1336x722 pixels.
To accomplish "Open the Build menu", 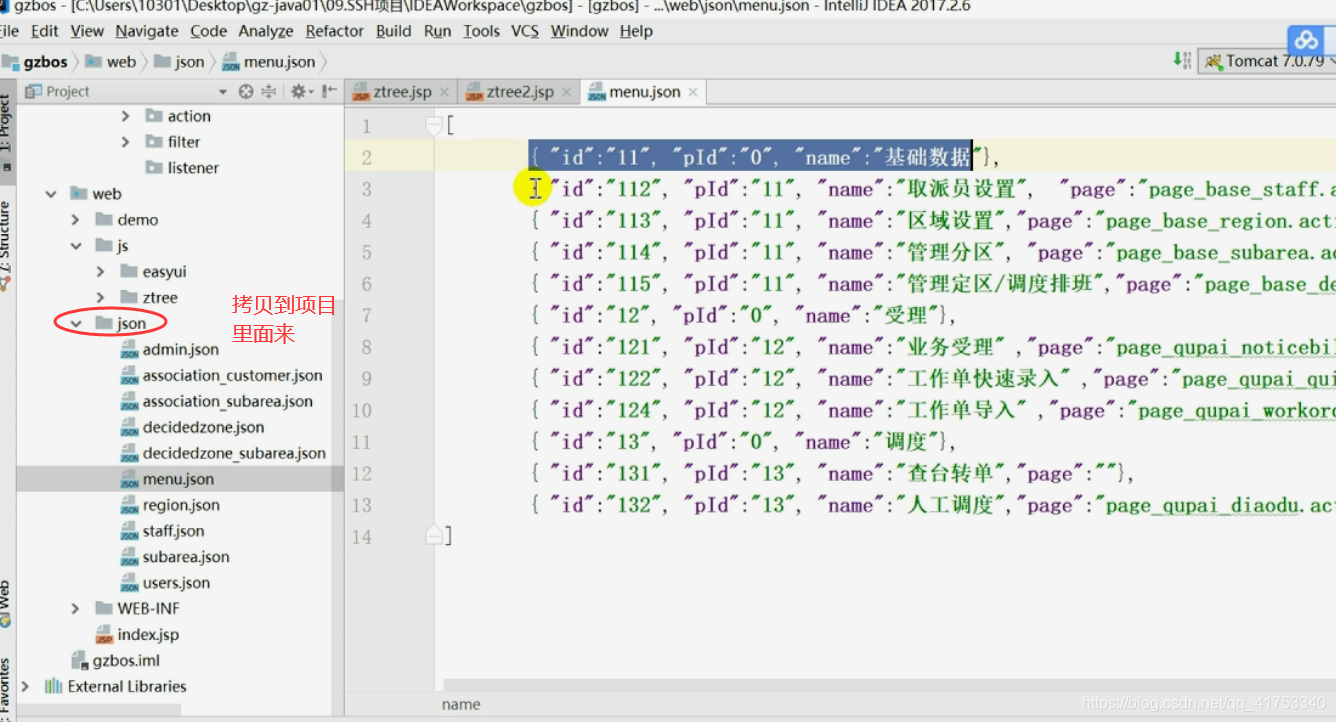I will tap(394, 31).
